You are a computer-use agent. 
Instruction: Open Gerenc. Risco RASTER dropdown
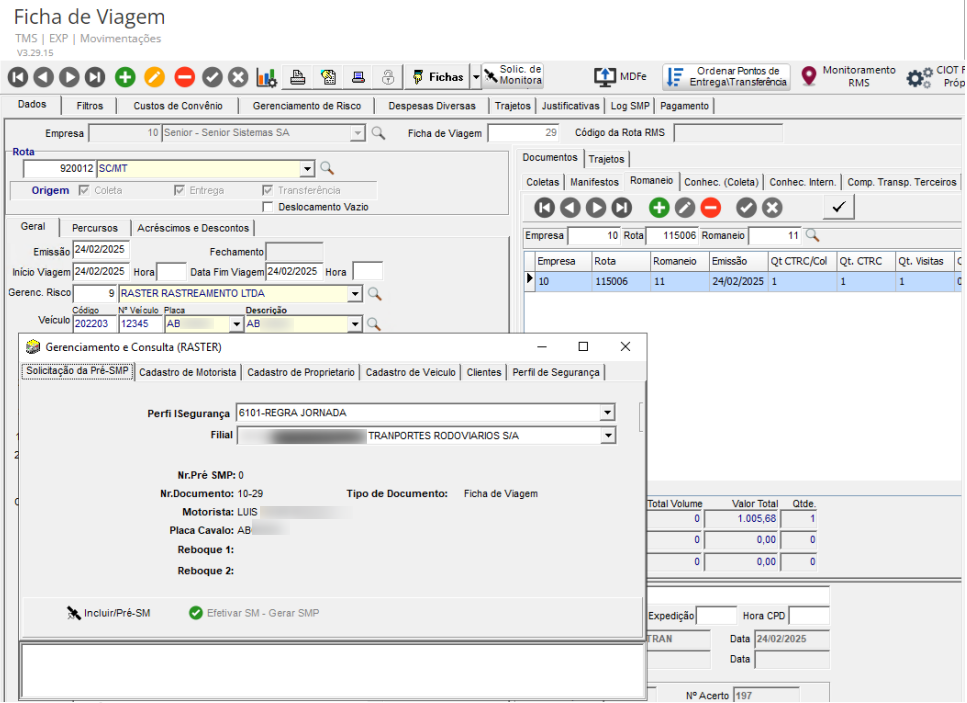(x=355, y=294)
